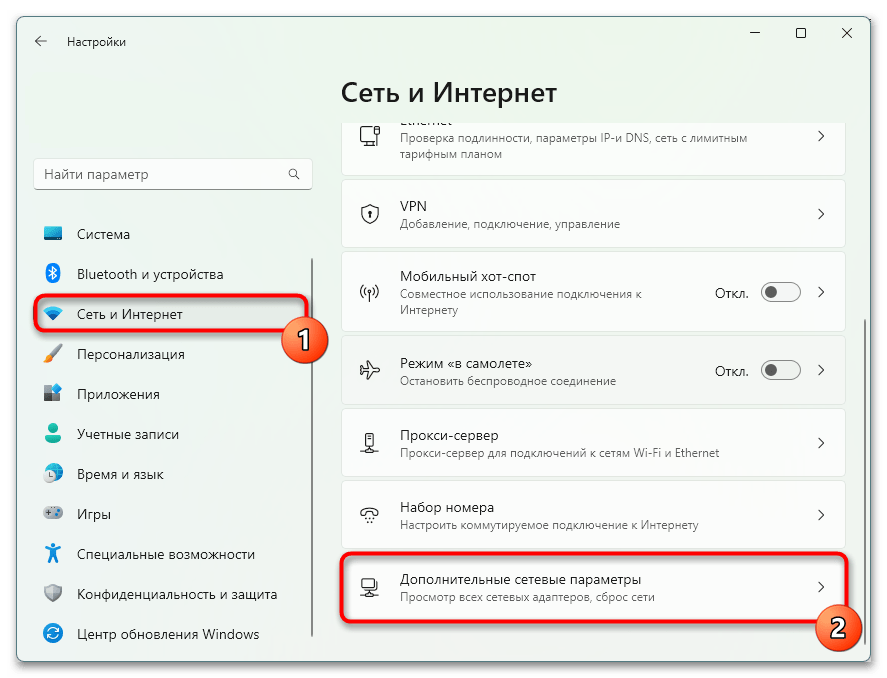Viewport: 887px width, 678px height.
Task: Click the back arrow icon
Action: coord(41,41)
